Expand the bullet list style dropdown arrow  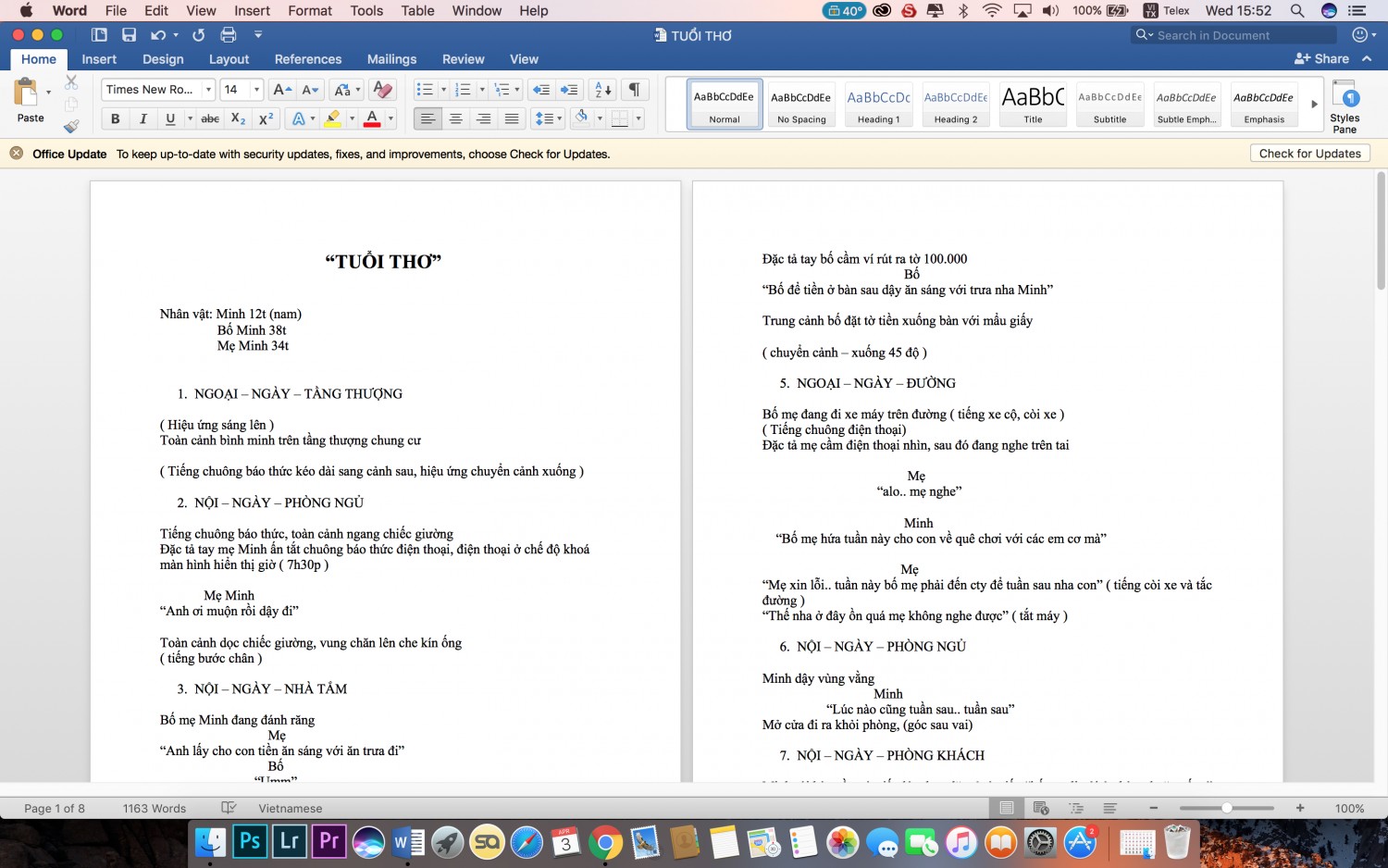pyautogui.click(x=443, y=90)
